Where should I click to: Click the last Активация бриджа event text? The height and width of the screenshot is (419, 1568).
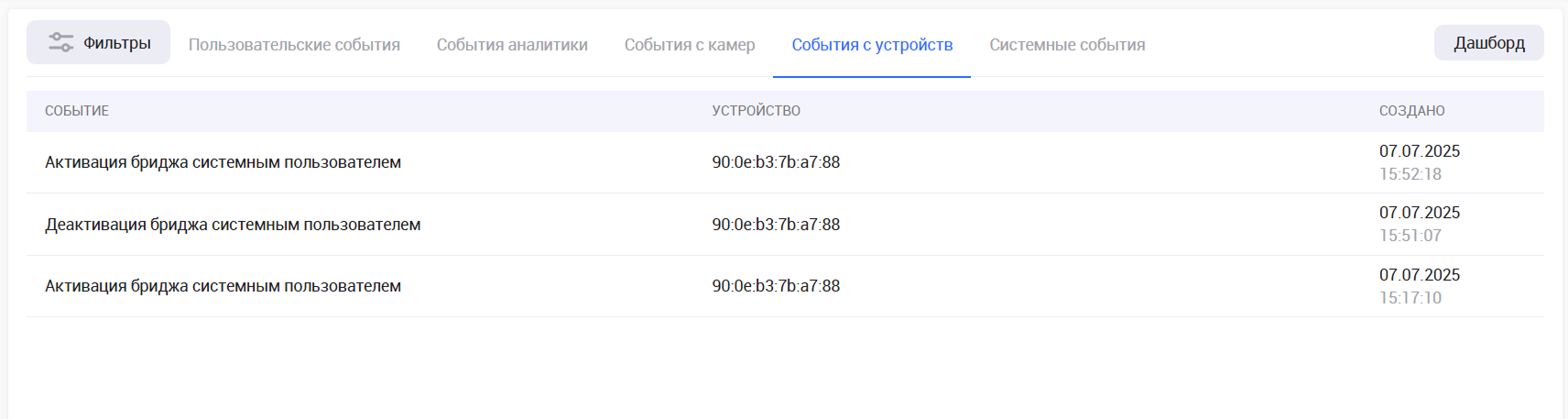tap(223, 286)
